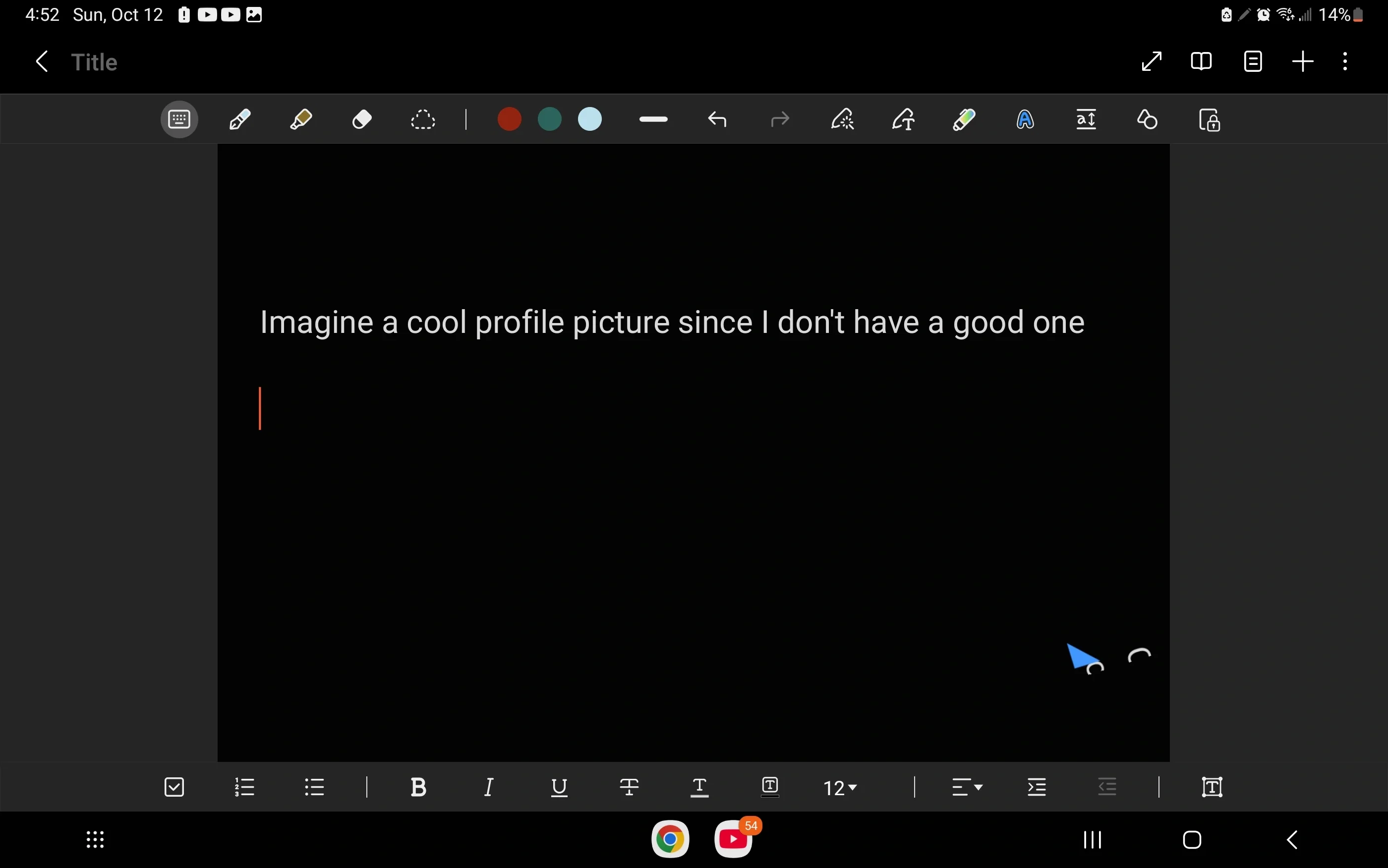Tap the Title field
The height and width of the screenshot is (868, 1388).
click(x=94, y=62)
